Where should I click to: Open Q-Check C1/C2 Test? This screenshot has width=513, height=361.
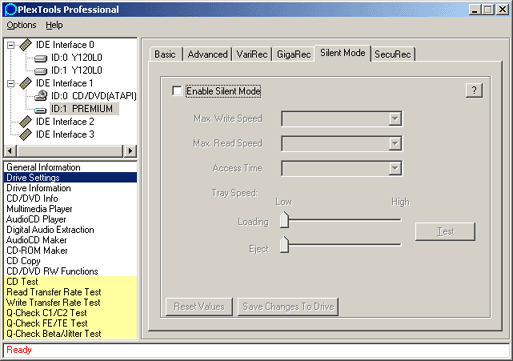click(70, 313)
